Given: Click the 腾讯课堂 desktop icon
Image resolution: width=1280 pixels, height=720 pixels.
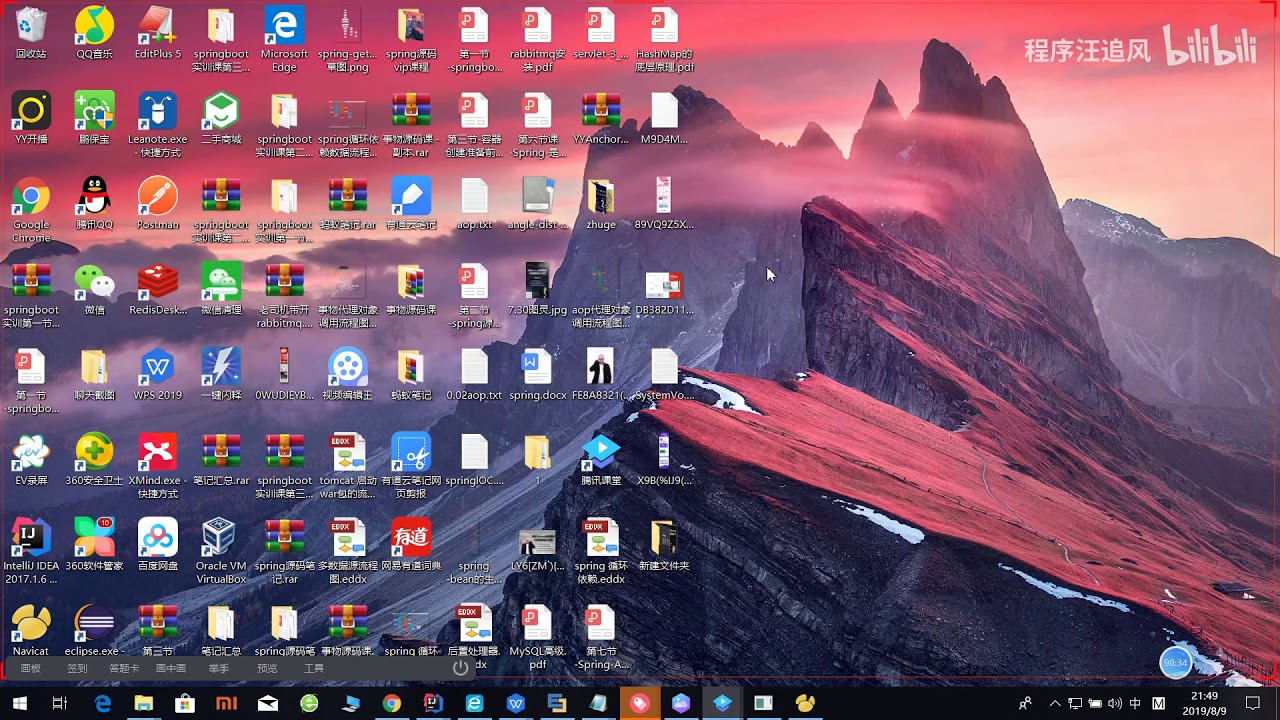Looking at the screenshot, I should click(601, 458).
